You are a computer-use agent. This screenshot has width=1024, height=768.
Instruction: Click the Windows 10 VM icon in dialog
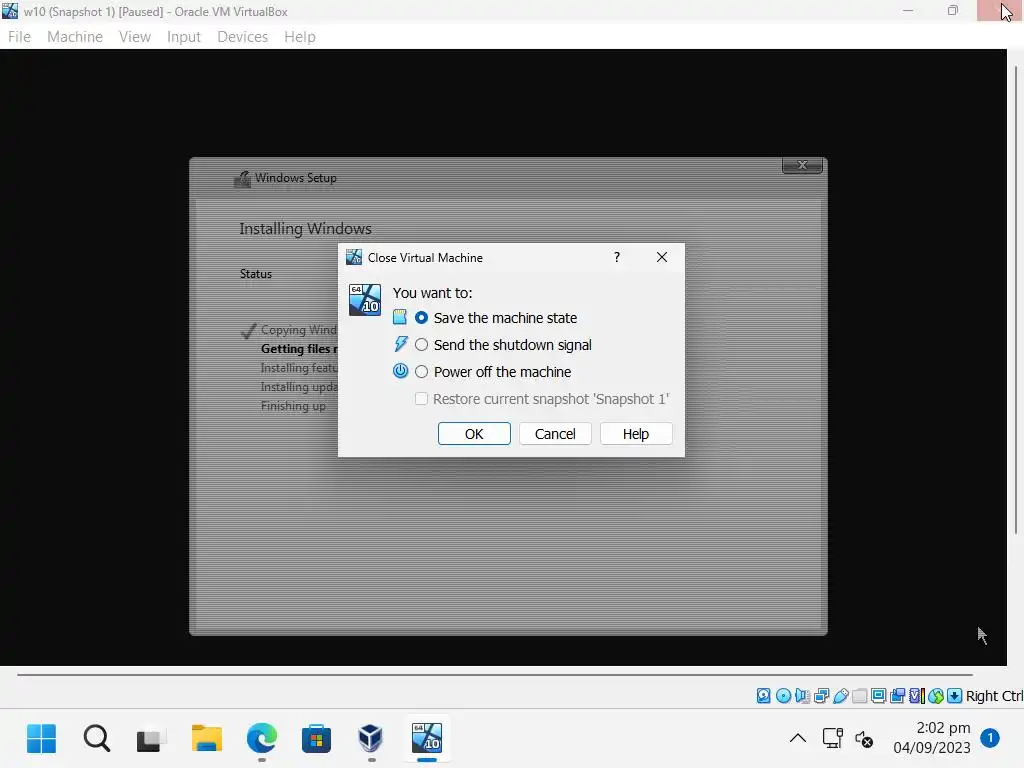(x=364, y=300)
